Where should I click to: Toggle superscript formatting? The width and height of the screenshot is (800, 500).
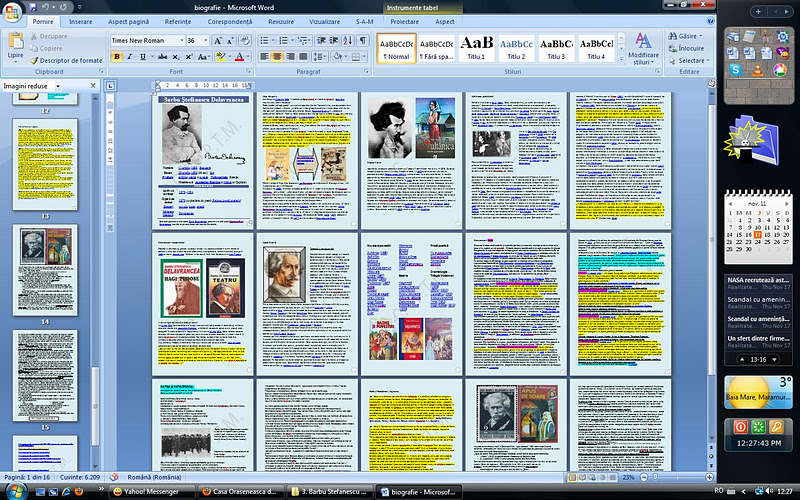(189, 57)
